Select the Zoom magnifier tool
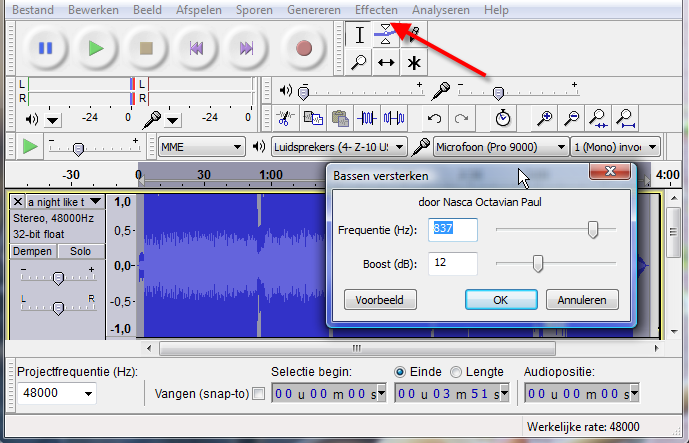Viewport: 689px width, 443px height. 360,62
